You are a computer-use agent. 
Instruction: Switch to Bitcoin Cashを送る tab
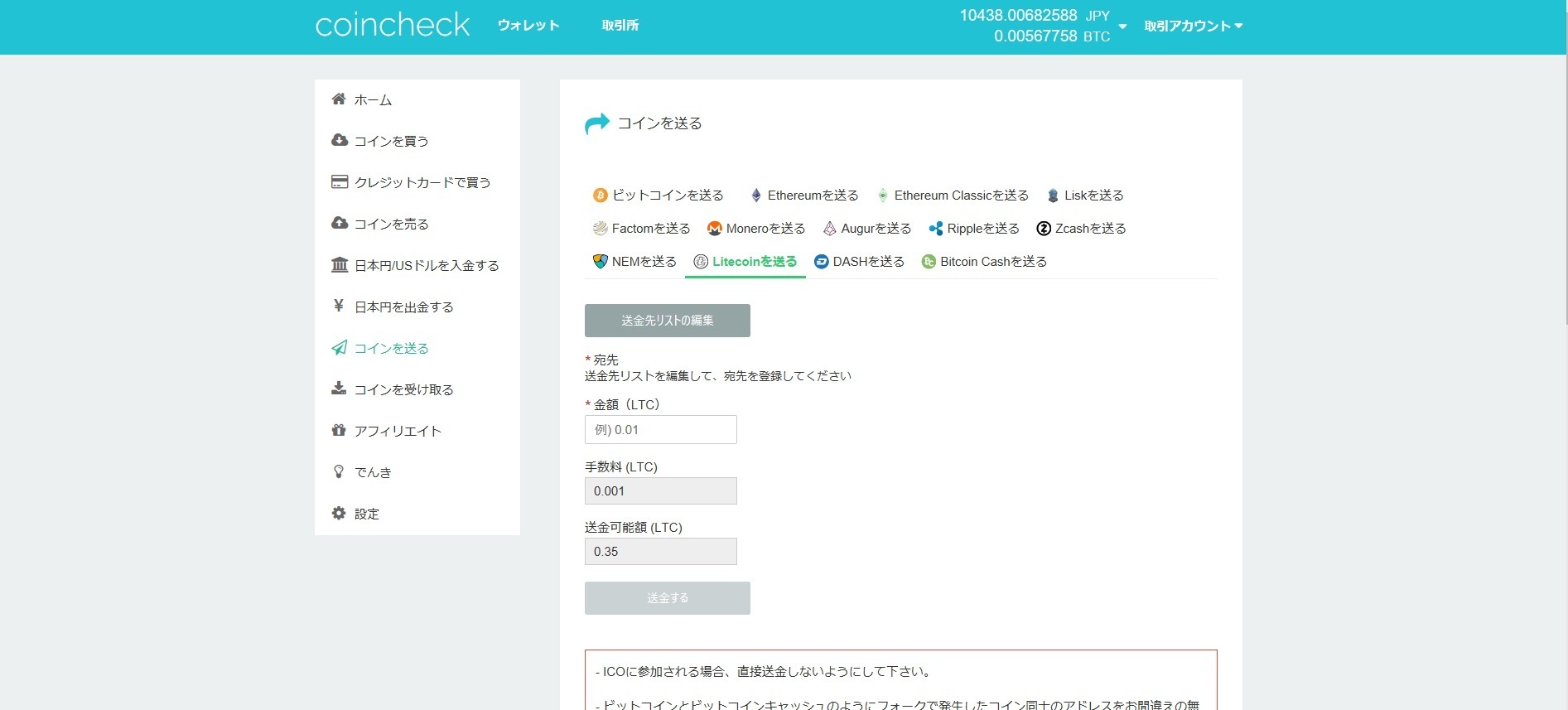(984, 262)
